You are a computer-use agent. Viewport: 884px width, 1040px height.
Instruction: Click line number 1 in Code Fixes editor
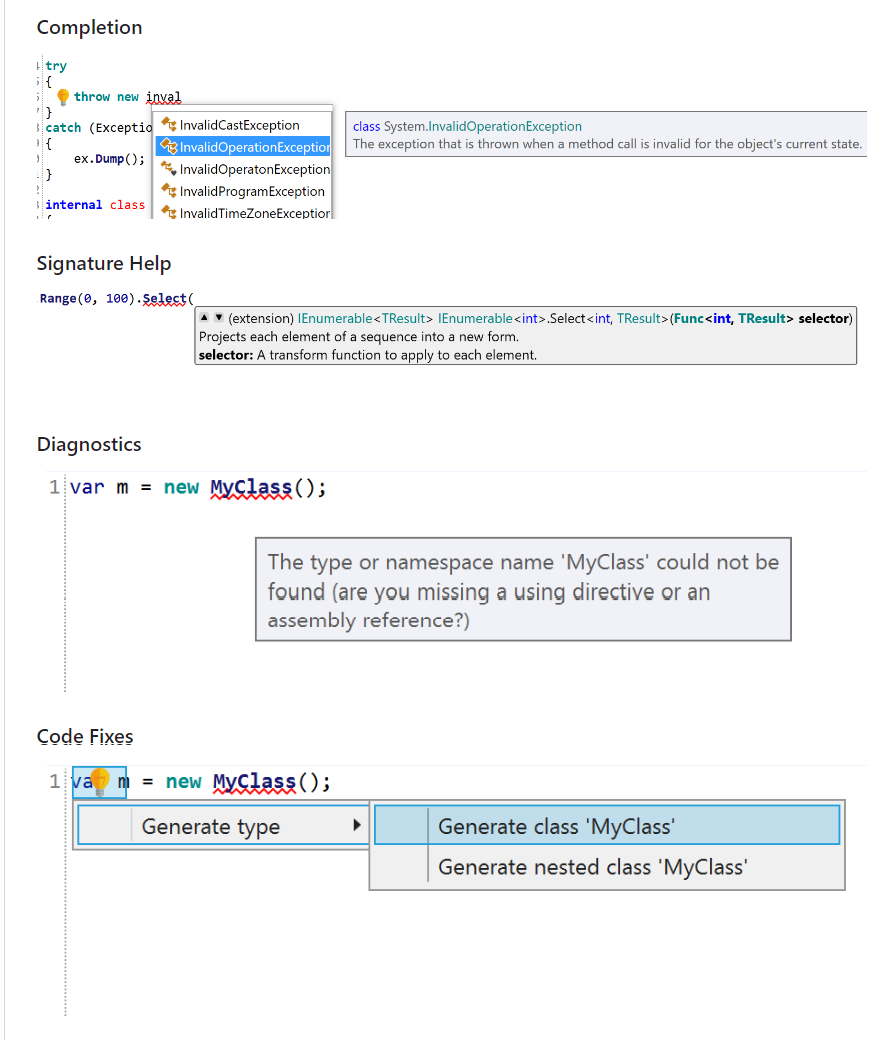(54, 781)
